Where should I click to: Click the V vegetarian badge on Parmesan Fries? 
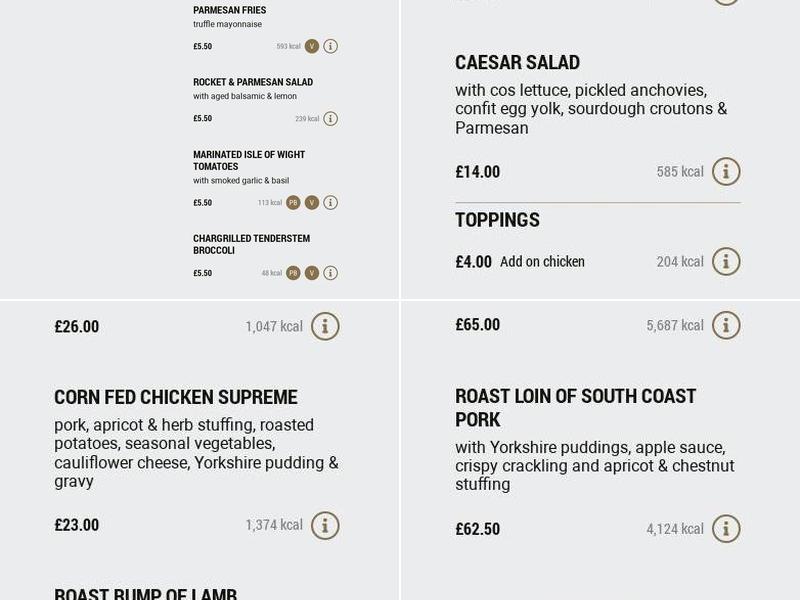(313, 45)
